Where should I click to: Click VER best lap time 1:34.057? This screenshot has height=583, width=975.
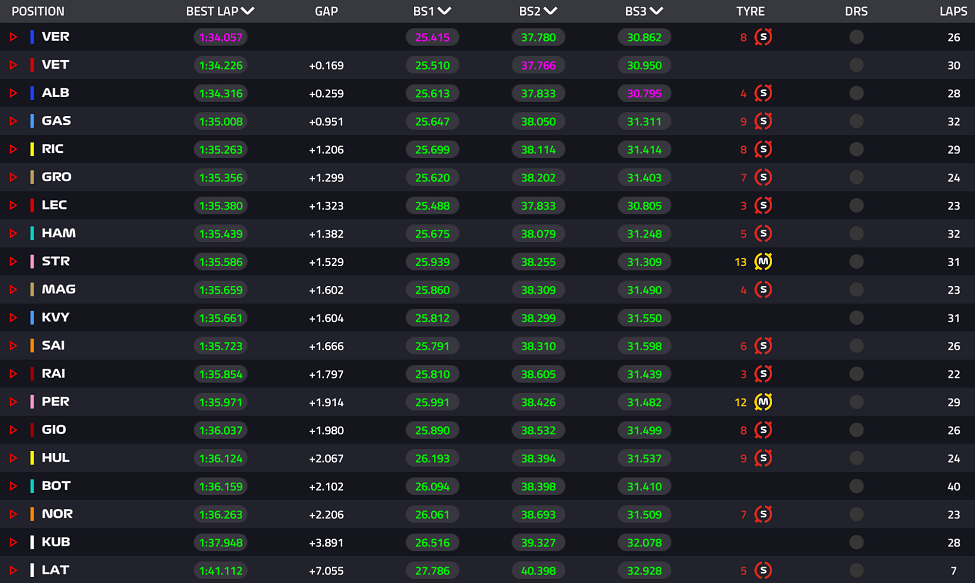tap(221, 37)
